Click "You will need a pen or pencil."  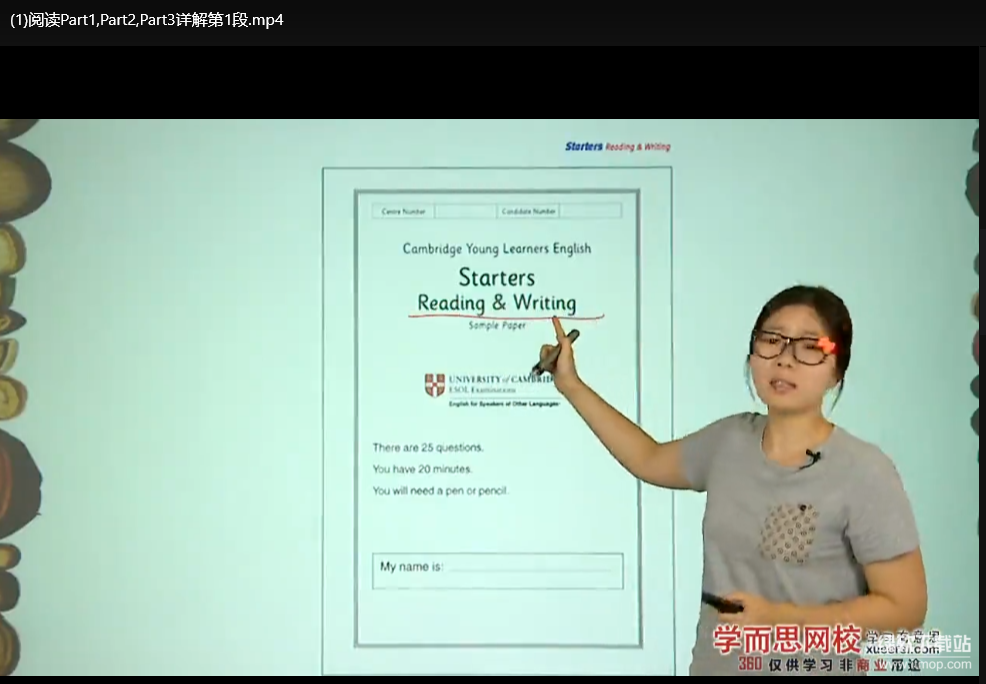[x=440, y=490]
